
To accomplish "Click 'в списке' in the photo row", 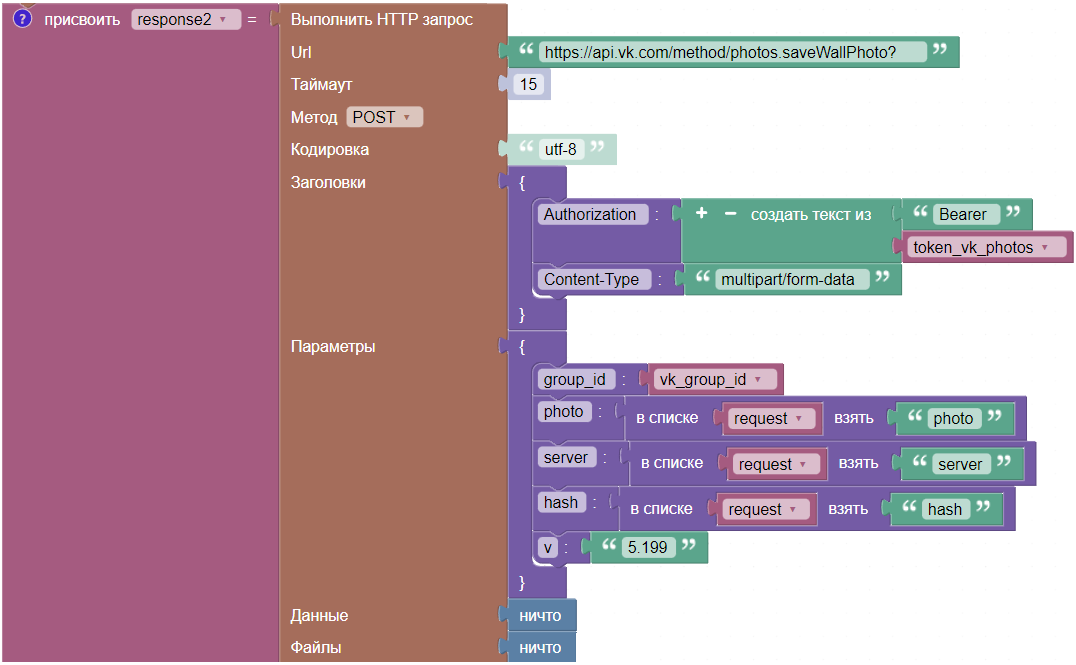I will click(667, 418).
